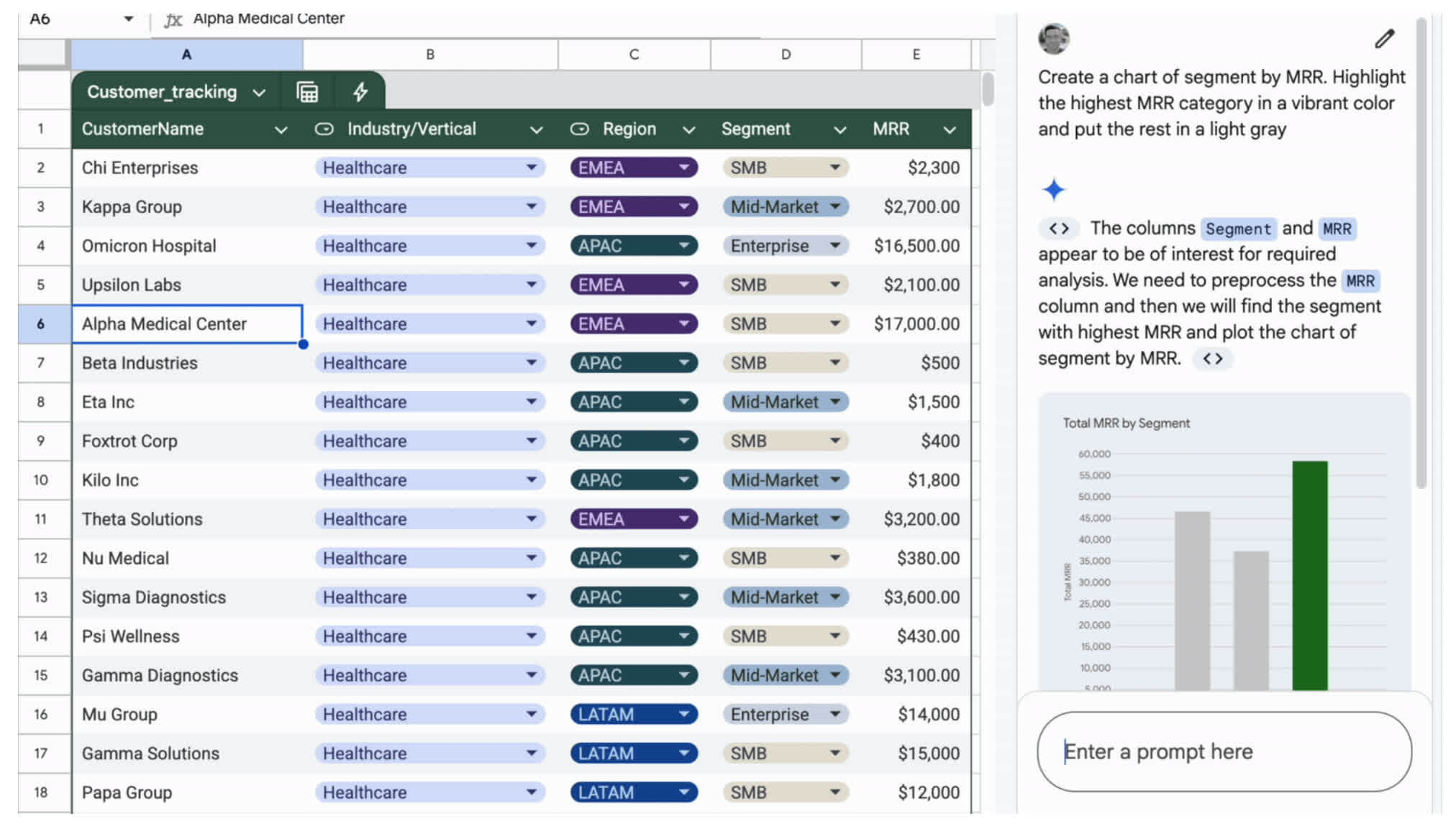
Task: Click the $16,500.00 MRR cell
Action: tap(916, 246)
